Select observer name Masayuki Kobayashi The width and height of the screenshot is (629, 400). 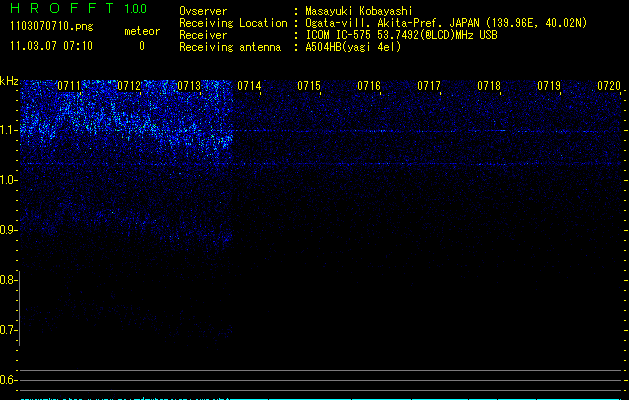(x=359, y=11)
